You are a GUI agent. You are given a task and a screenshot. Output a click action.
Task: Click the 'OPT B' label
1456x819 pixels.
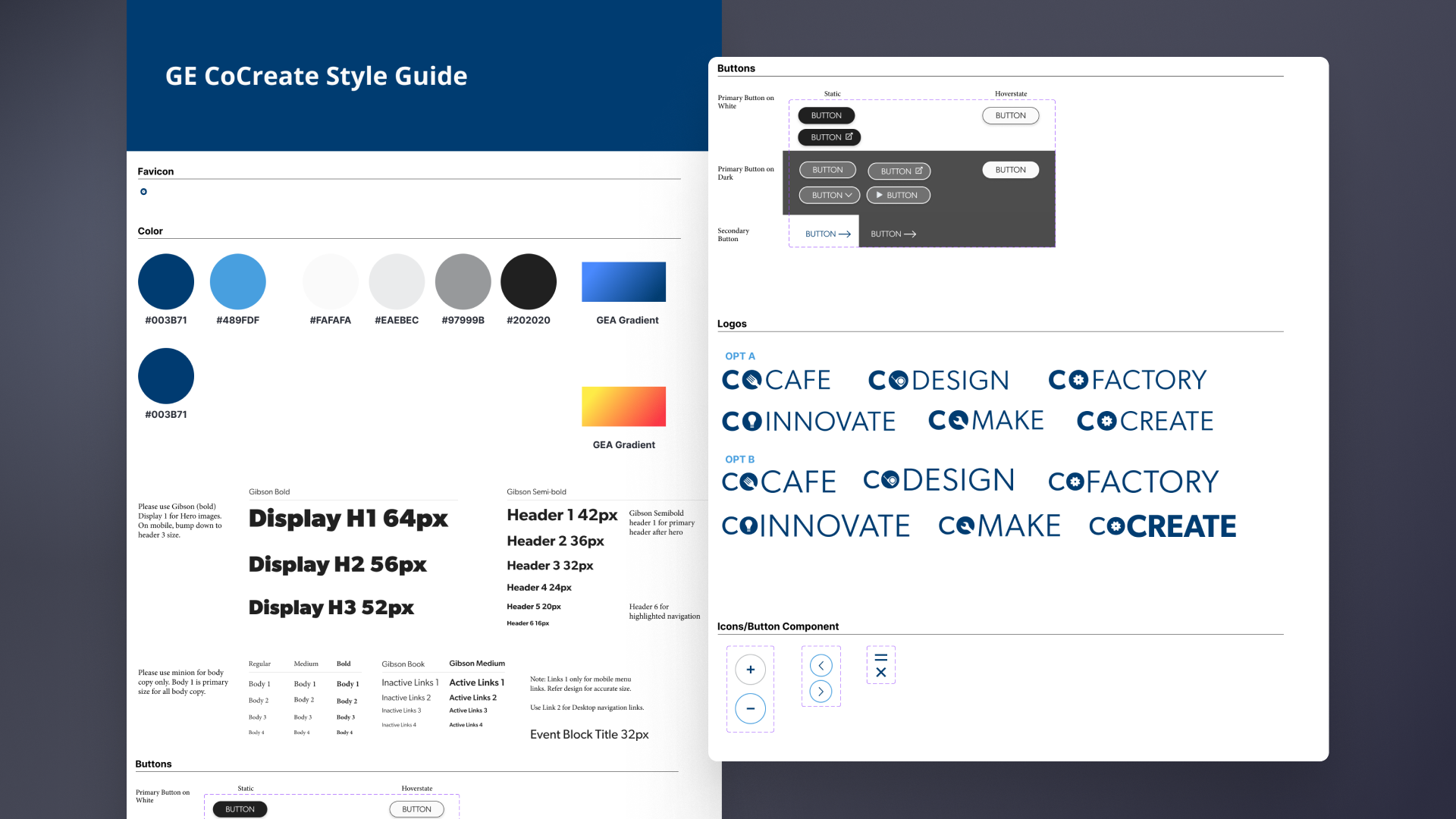(x=740, y=460)
